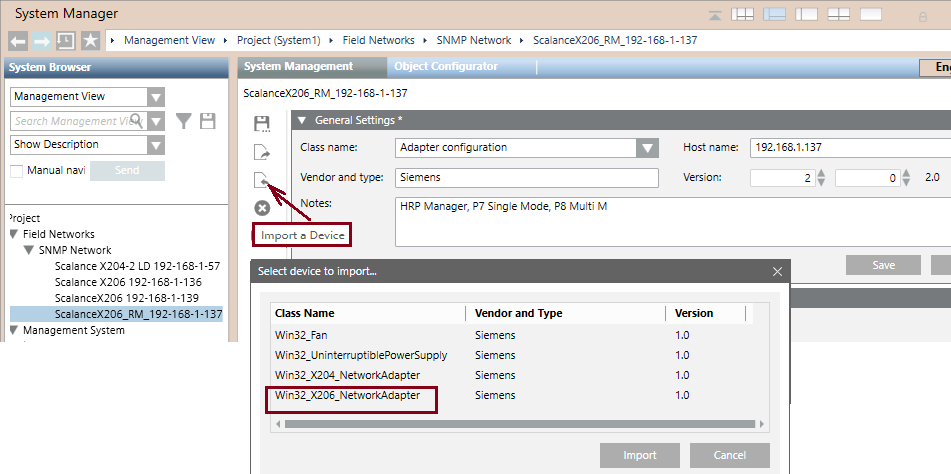951x474 pixels.
Task: Select the single-pane layout icon
Action: [871, 14]
